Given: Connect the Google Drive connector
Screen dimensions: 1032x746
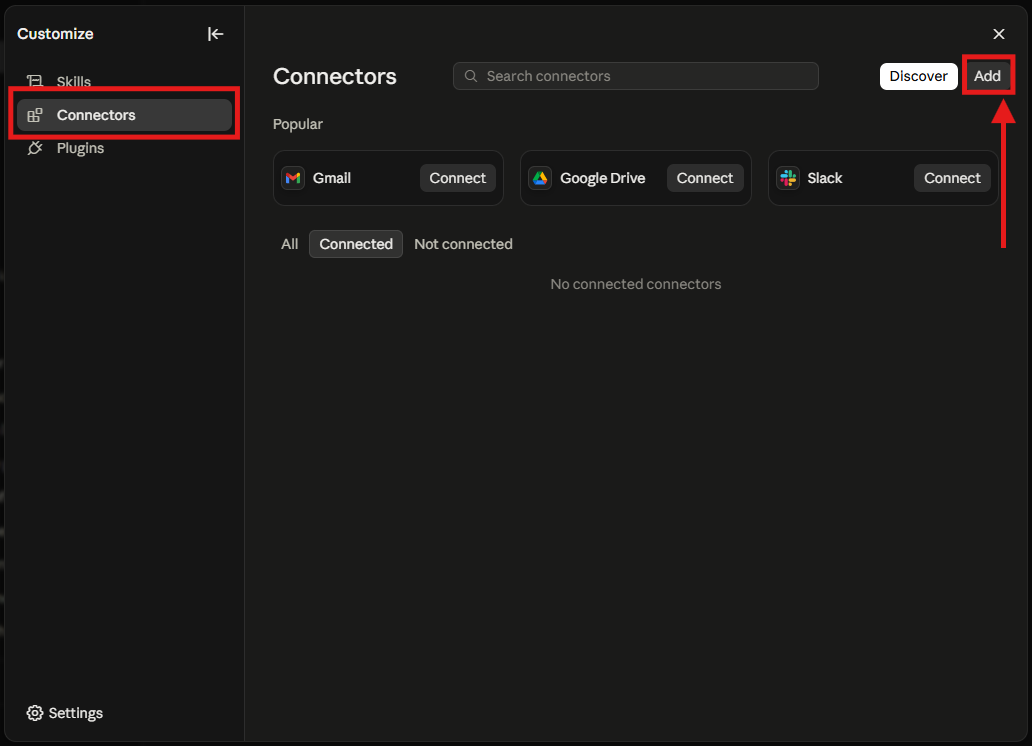Looking at the screenshot, I should [x=705, y=178].
